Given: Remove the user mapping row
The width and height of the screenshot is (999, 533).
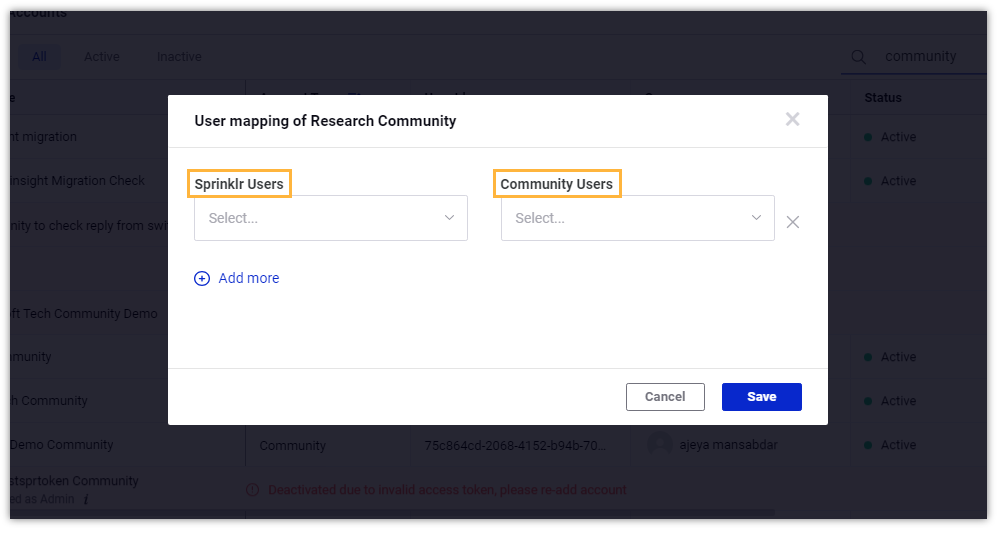Looking at the screenshot, I should click(793, 222).
